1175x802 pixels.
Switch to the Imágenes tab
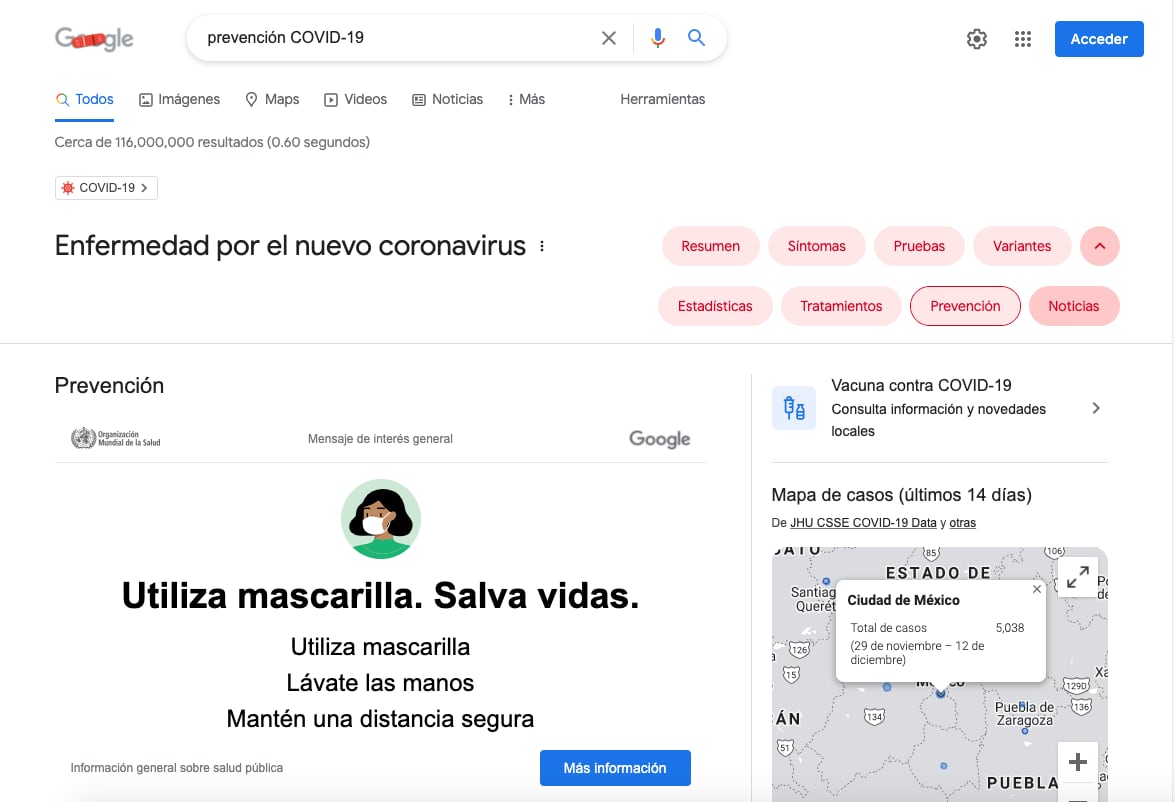pos(179,99)
